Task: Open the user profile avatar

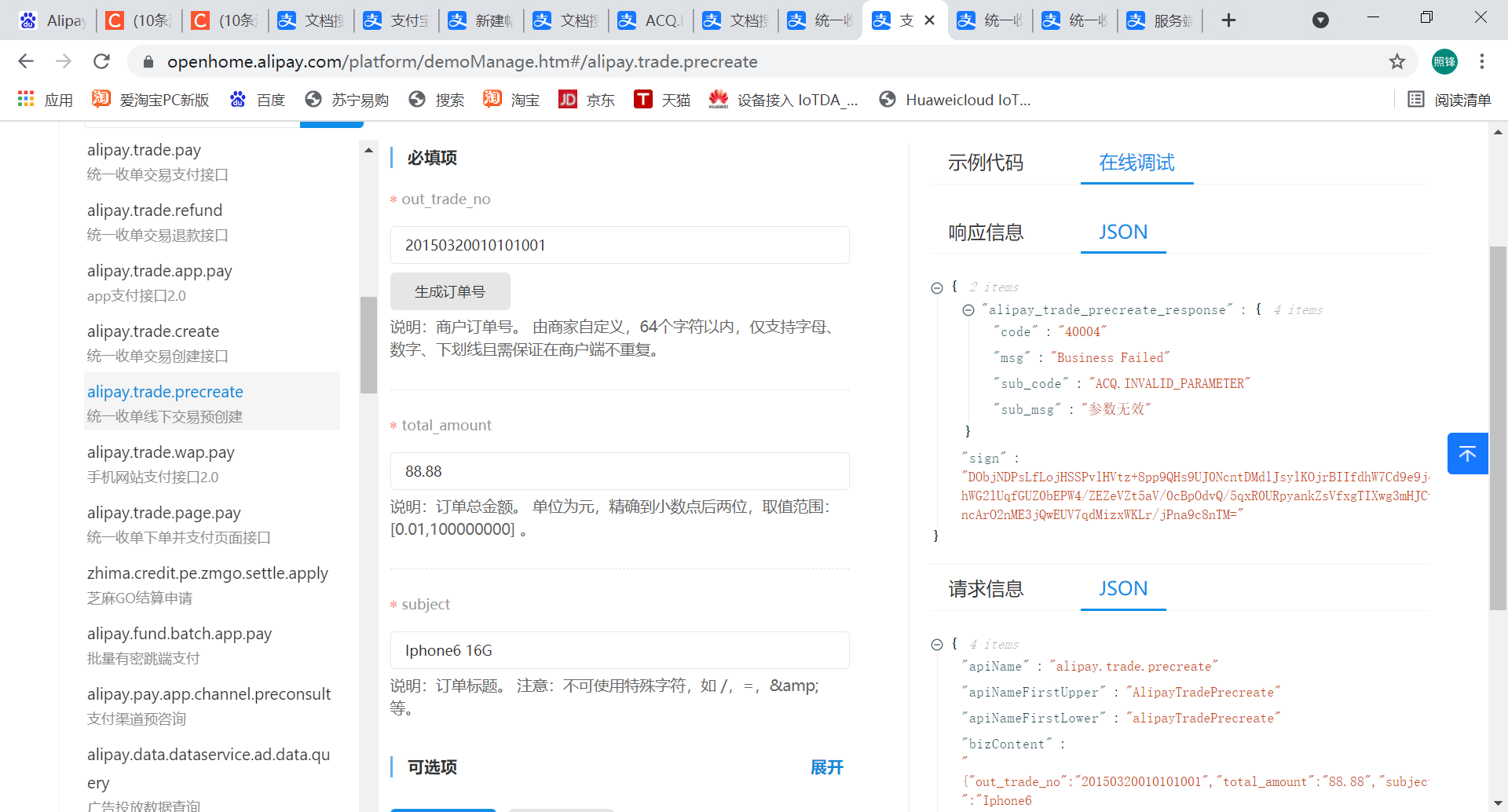Action: [1444, 61]
